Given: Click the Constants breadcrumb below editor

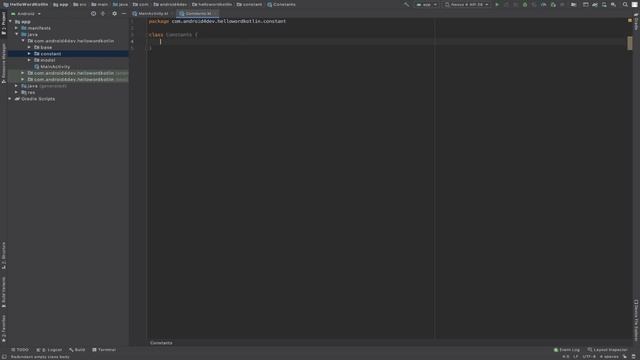Looking at the screenshot, I should [x=161, y=343].
